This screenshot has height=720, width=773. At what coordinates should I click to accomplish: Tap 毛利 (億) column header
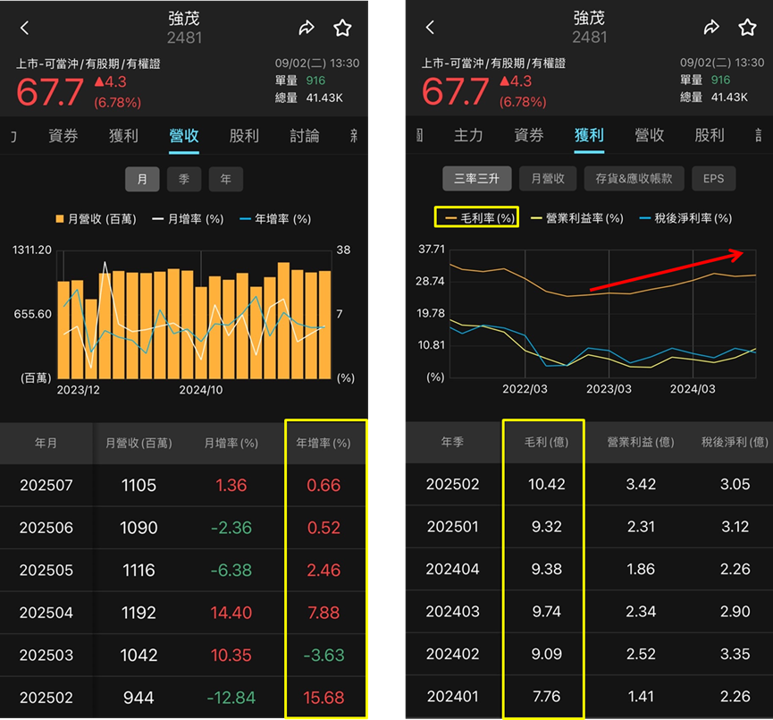tap(546, 442)
